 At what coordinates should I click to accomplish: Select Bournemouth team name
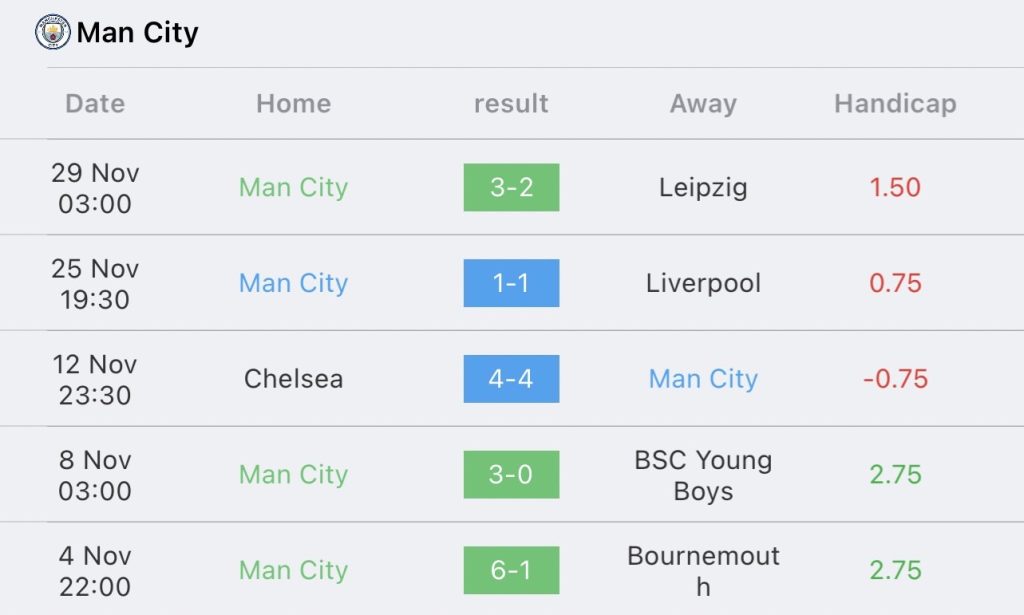703,571
